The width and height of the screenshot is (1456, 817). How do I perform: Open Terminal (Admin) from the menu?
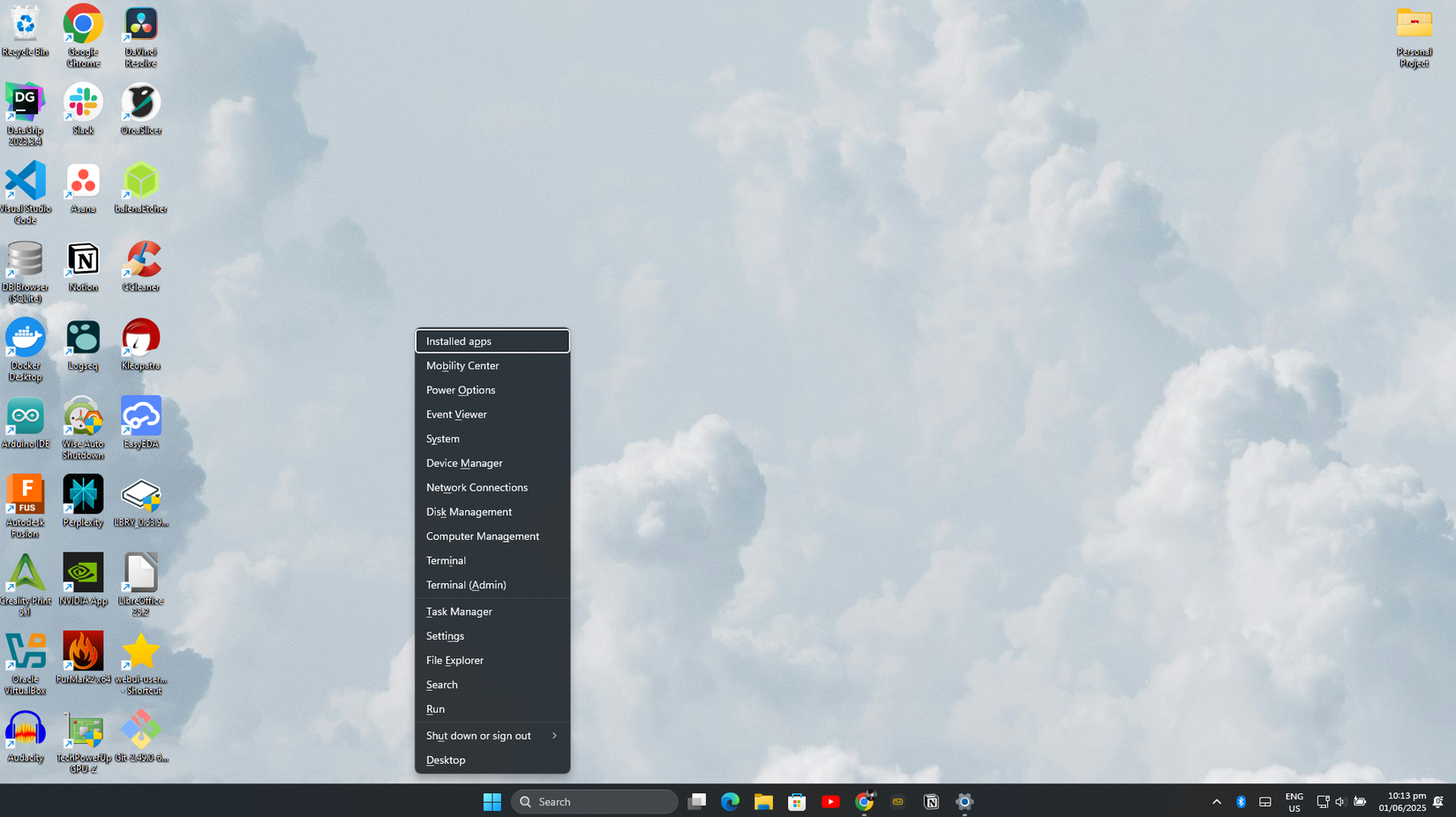click(x=466, y=585)
